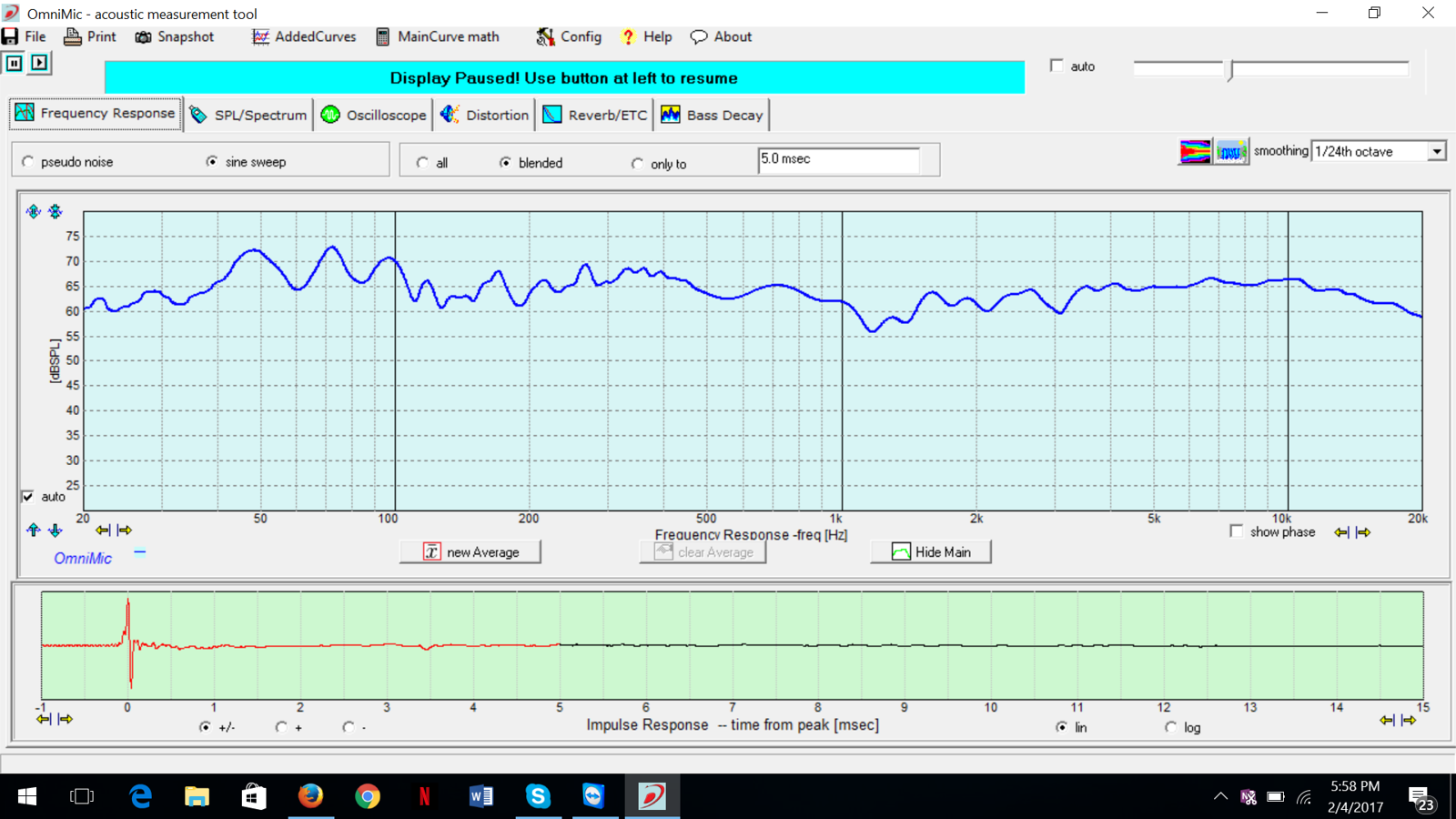Shift graph down with the down arrow
This screenshot has width=1456, height=819.
(56, 530)
